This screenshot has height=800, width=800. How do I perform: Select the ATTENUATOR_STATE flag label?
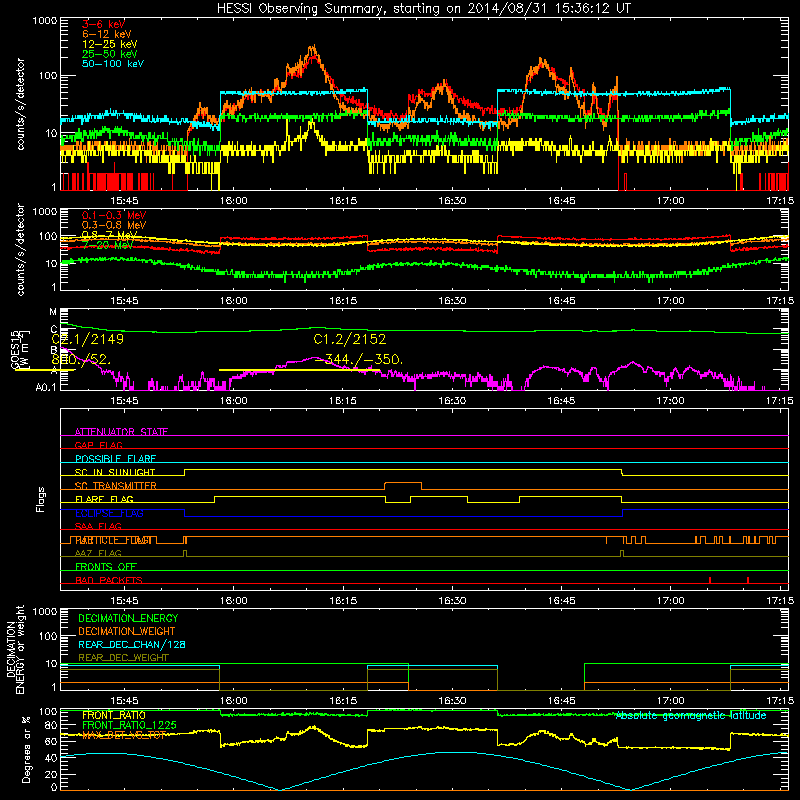coord(121,432)
